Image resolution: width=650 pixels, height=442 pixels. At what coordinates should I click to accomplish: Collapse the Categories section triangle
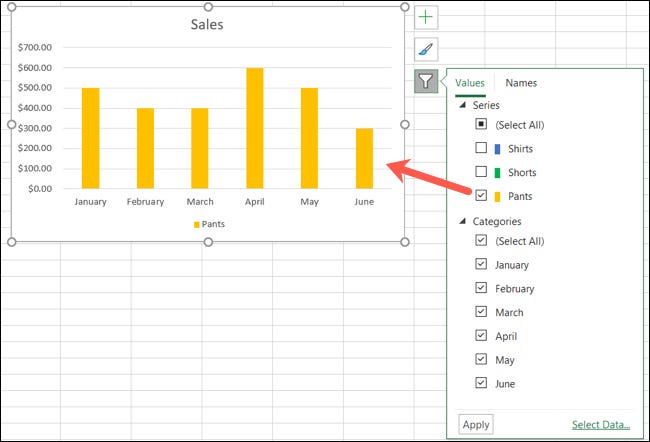click(x=462, y=221)
